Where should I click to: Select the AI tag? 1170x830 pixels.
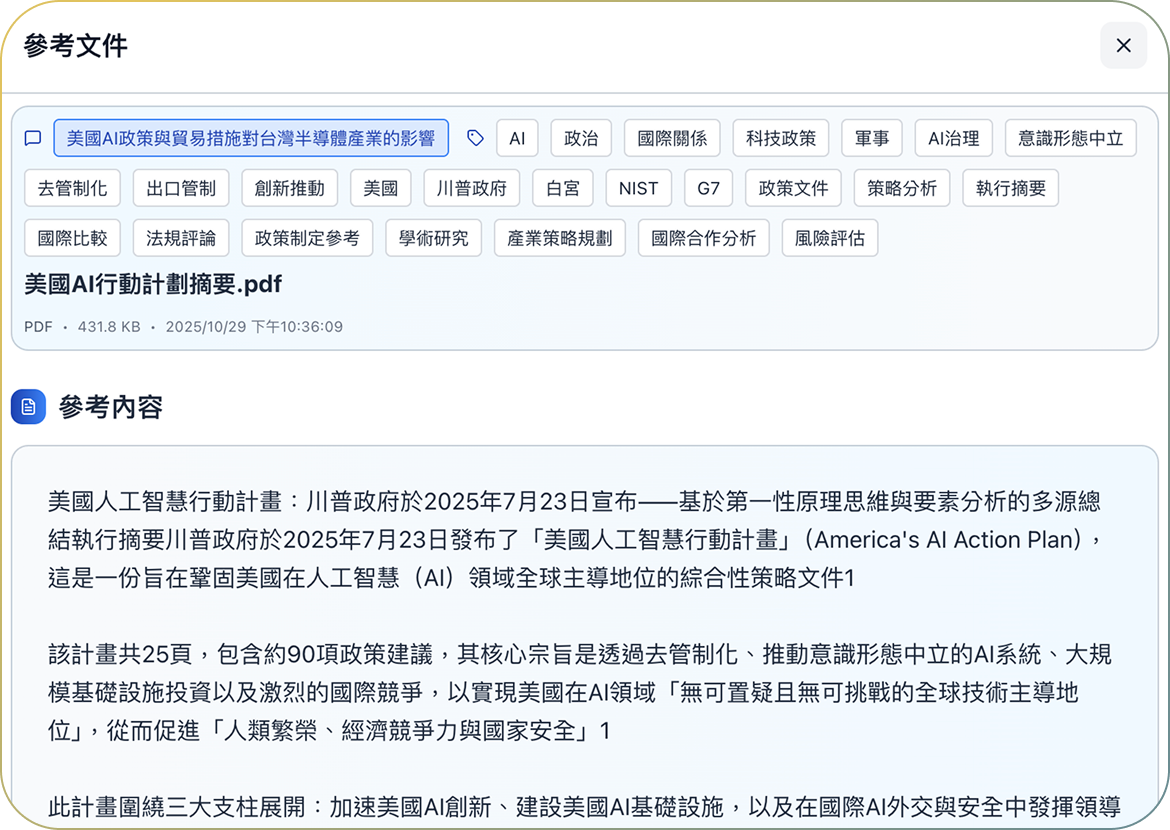[x=517, y=138]
